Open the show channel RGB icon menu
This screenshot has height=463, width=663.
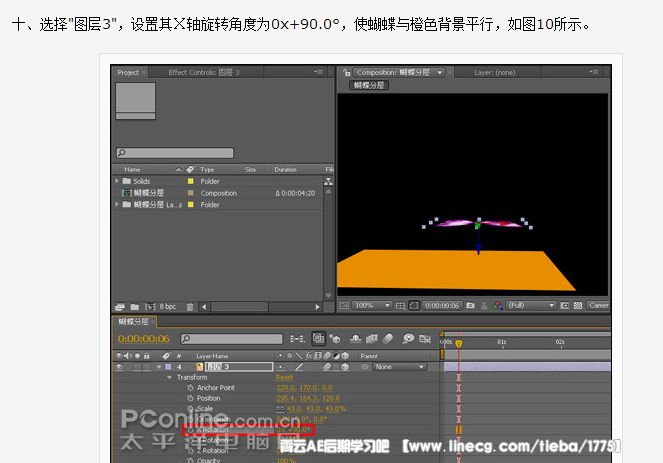498,305
